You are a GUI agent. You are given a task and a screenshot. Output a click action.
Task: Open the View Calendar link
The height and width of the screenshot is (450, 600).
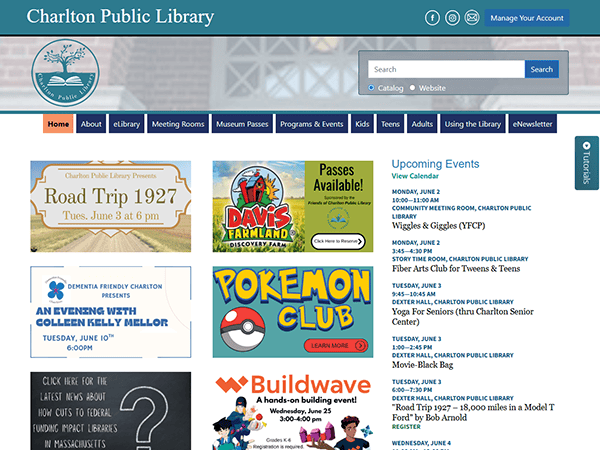415,176
